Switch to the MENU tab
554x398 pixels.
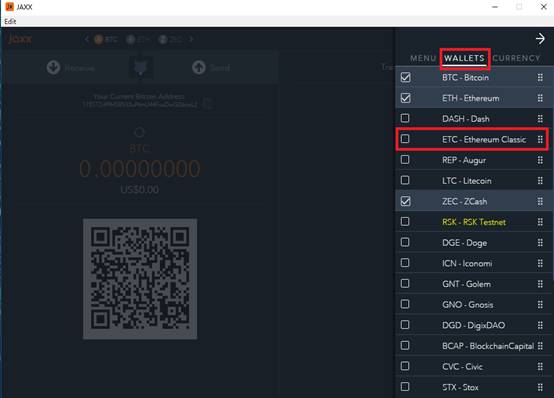423,58
